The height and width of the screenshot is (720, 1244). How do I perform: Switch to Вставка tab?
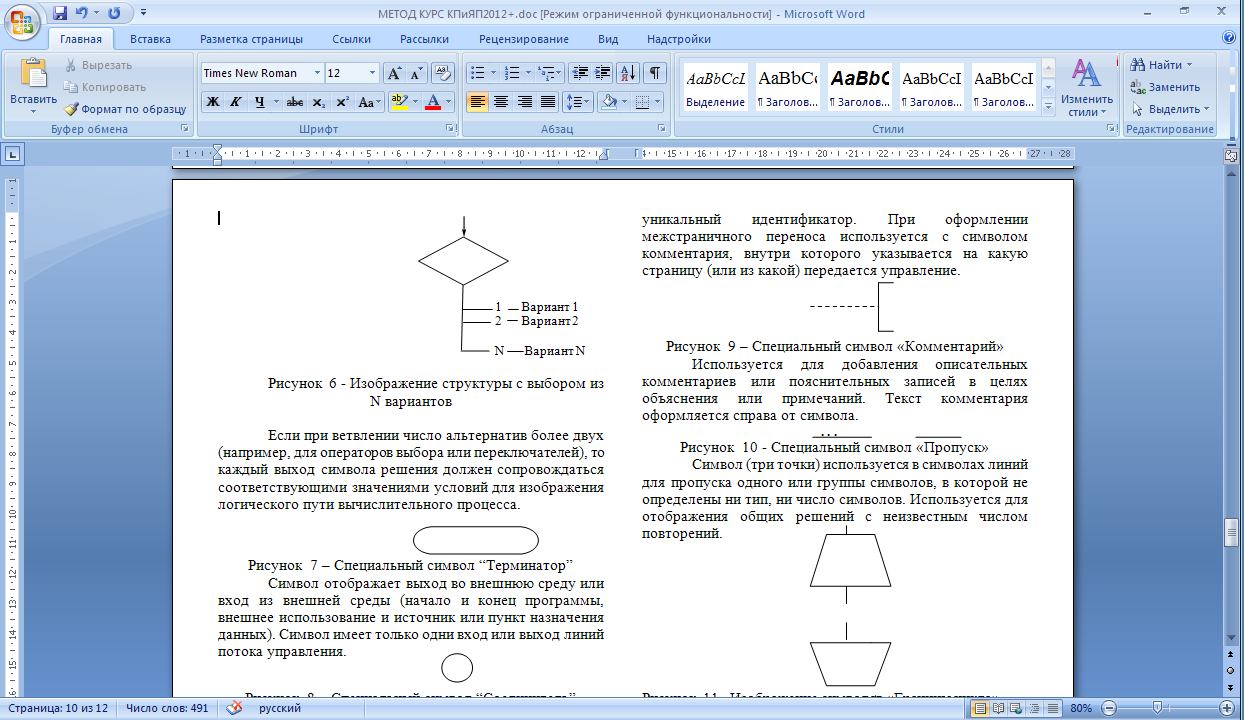tap(150, 39)
